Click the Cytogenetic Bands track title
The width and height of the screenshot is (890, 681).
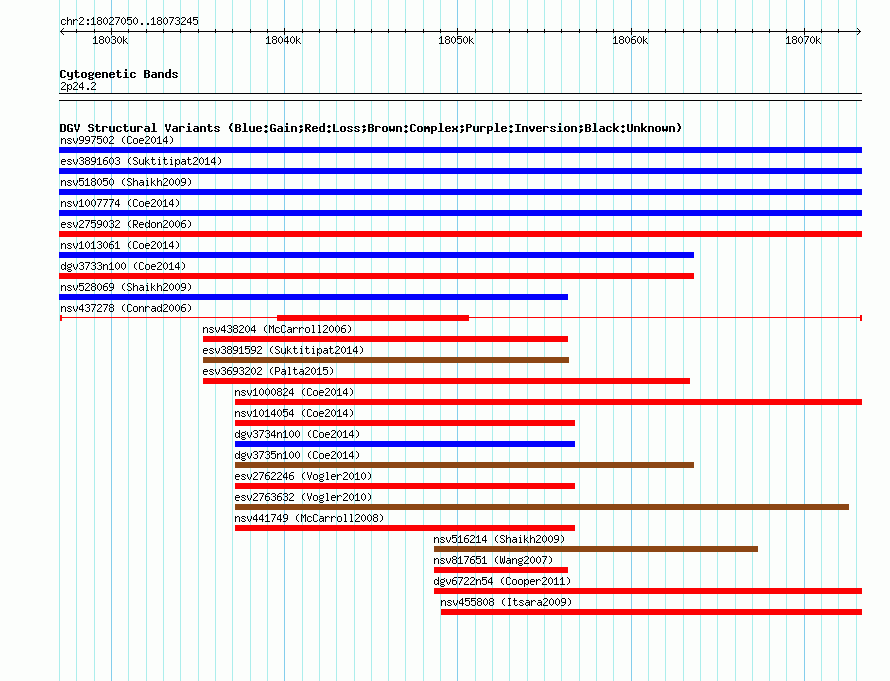pyautogui.click(x=119, y=74)
